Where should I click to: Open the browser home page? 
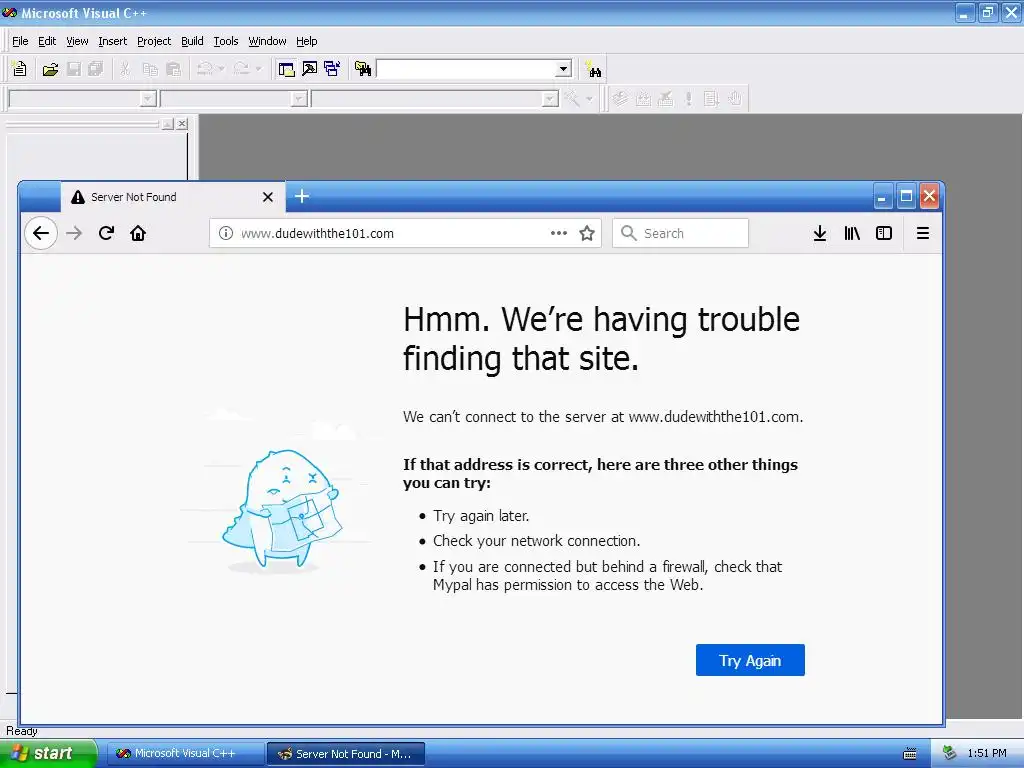(138, 233)
